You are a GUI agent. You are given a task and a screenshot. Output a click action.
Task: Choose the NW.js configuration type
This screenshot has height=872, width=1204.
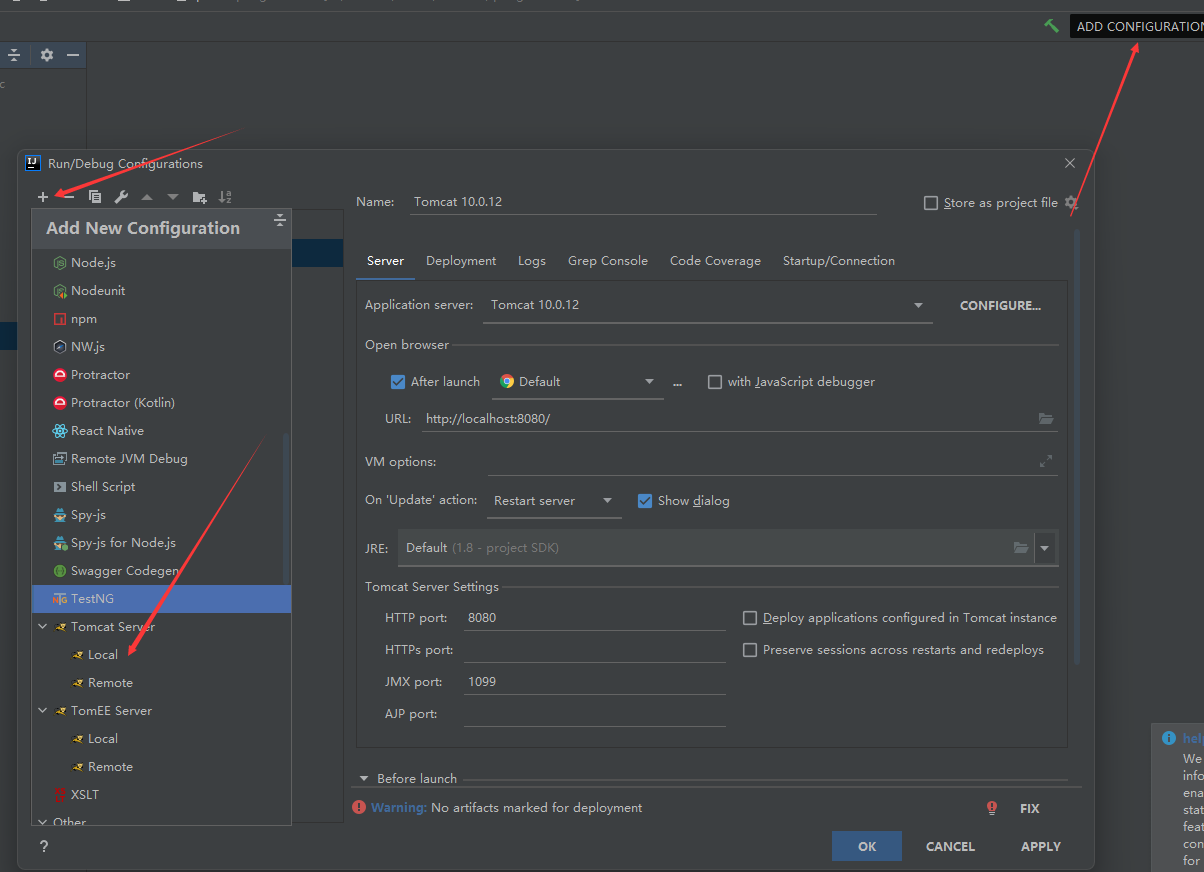[x=161, y=347]
